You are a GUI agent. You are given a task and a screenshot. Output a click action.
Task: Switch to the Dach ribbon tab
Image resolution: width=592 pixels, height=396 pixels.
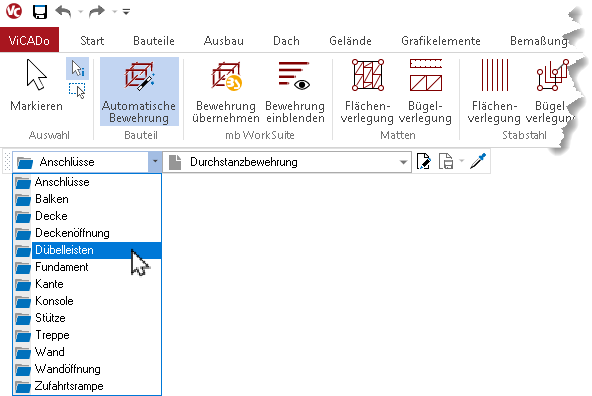(286, 40)
